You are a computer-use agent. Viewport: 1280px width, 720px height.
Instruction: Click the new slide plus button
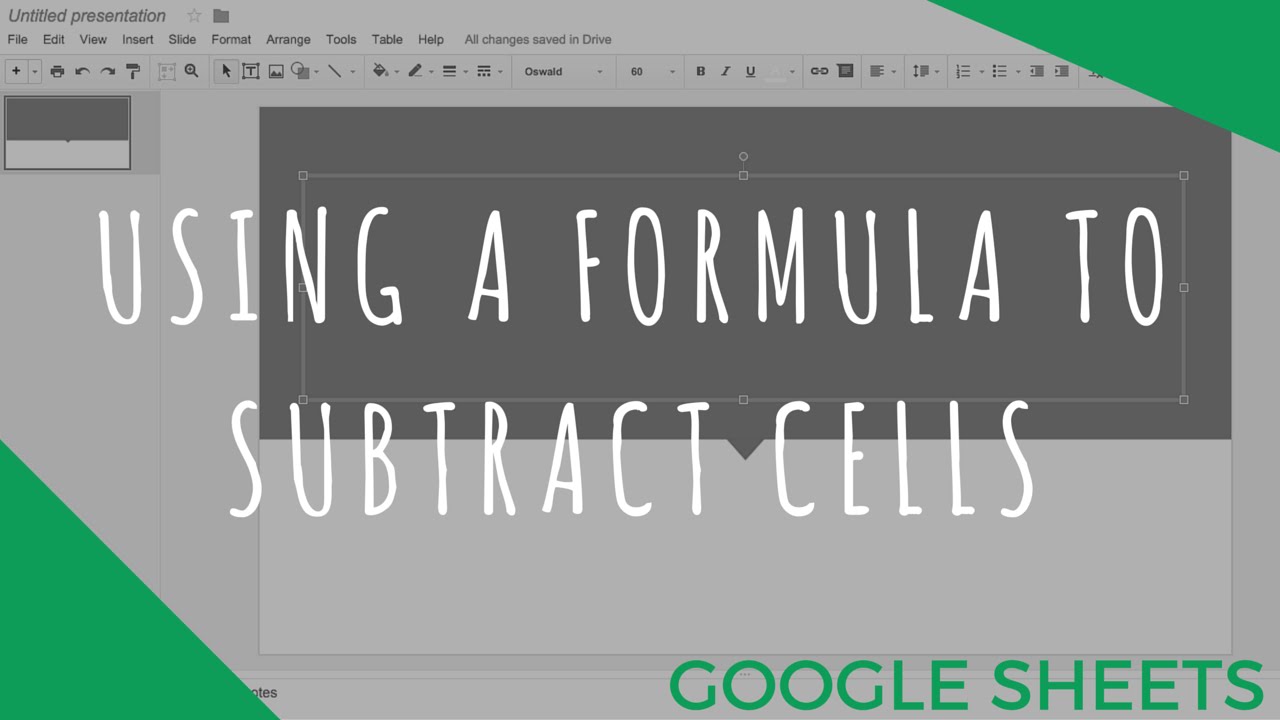click(x=16, y=71)
